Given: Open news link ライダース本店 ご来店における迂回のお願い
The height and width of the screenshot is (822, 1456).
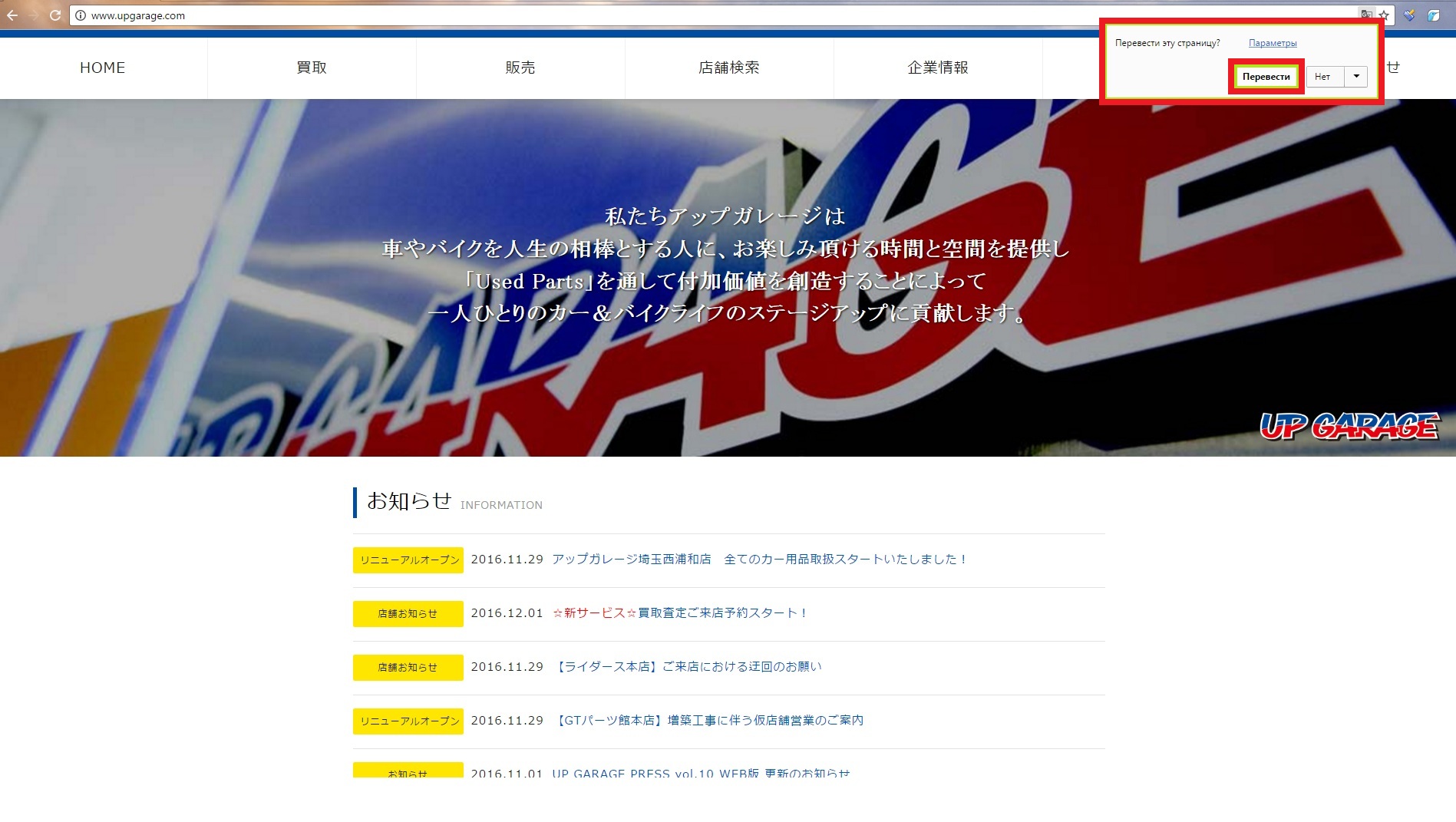Looking at the screenshot, I should pos(687,667).
